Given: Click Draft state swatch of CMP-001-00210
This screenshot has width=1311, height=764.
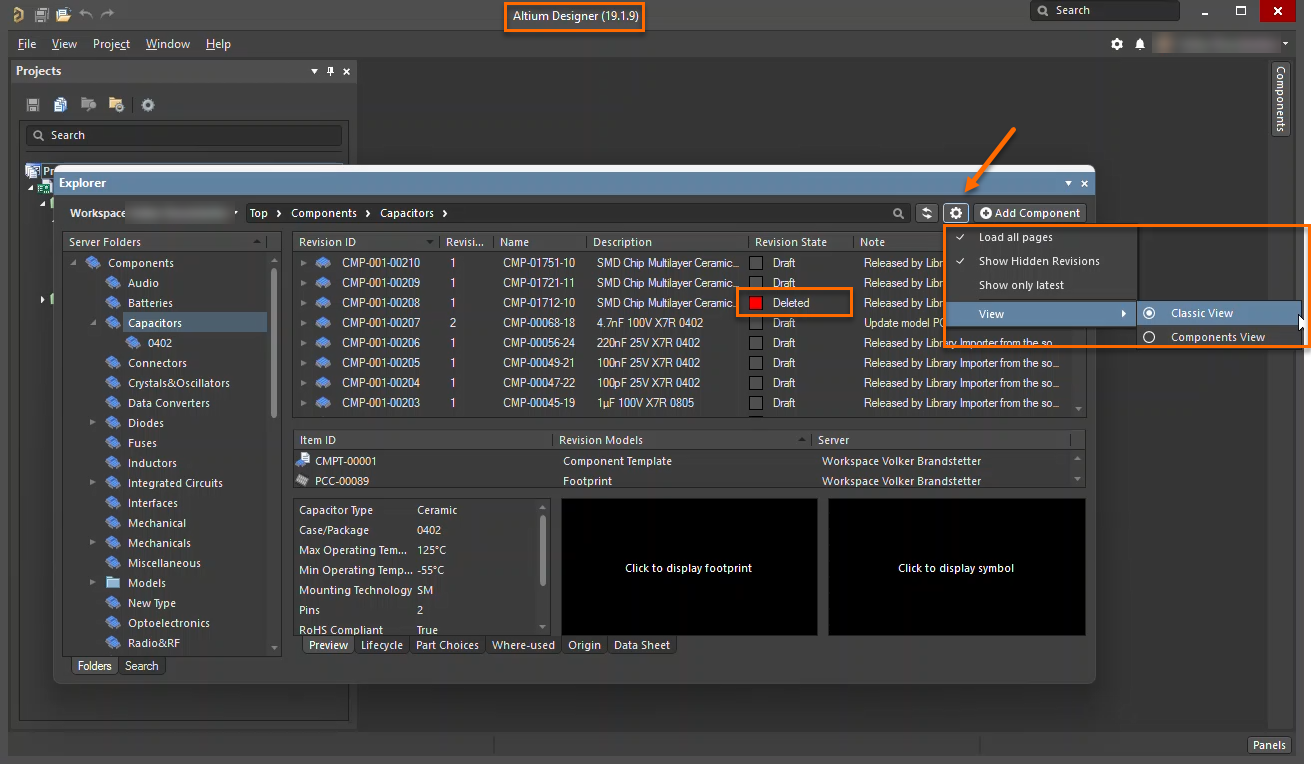Looking at the screenshot, I should (756, 263).
